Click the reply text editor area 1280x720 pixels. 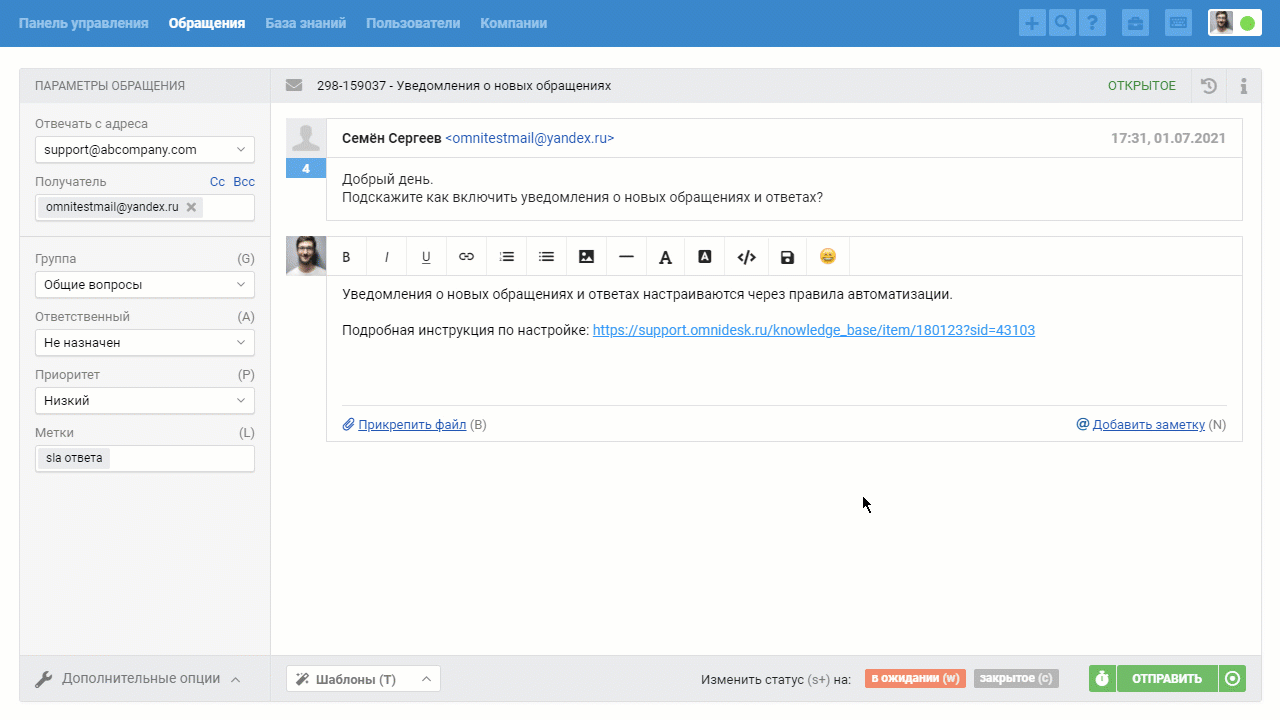[784, 340]
